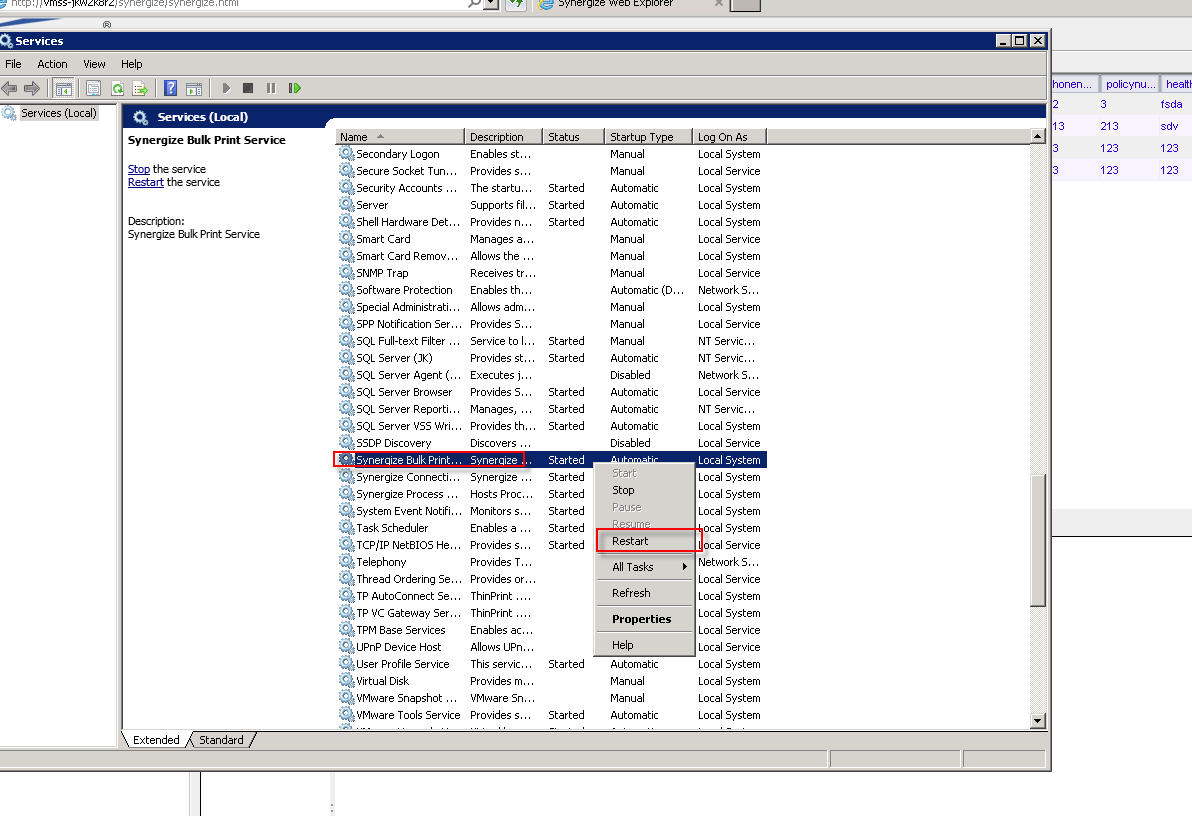Choose Restart in the context menu

[644, 541]
